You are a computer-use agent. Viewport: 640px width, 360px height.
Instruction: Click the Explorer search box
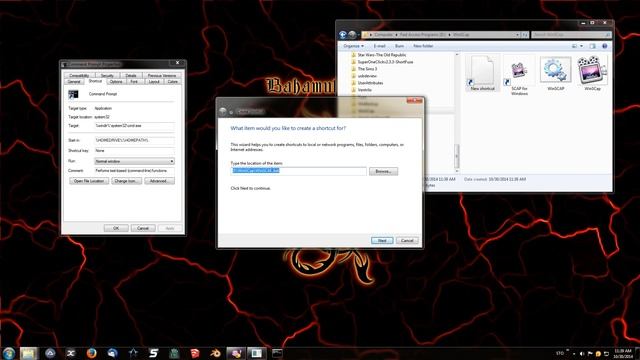(x=571, y=35)
